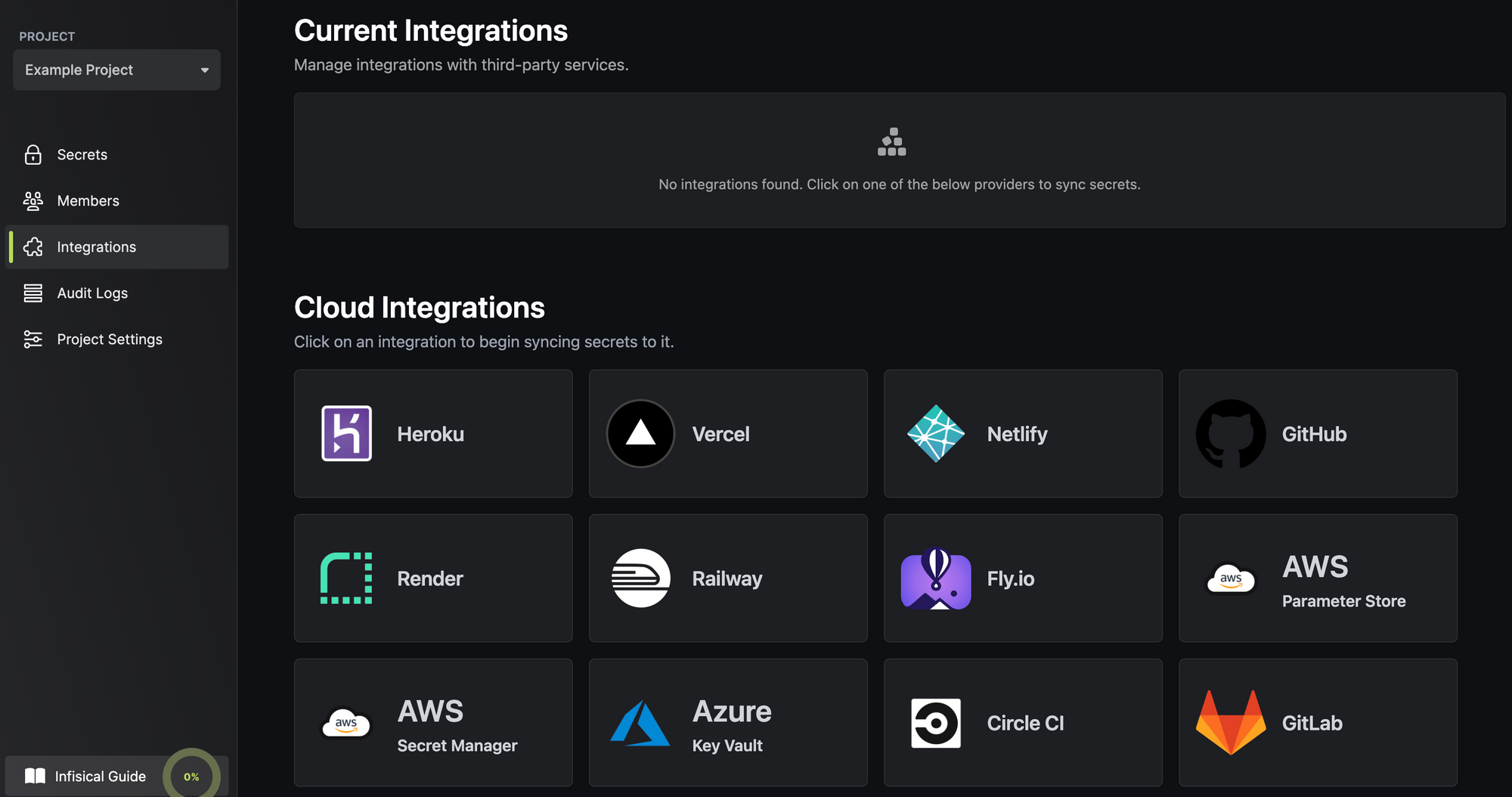Start Heroku integration via its label
1512x797 pixels.
(430, 434)
